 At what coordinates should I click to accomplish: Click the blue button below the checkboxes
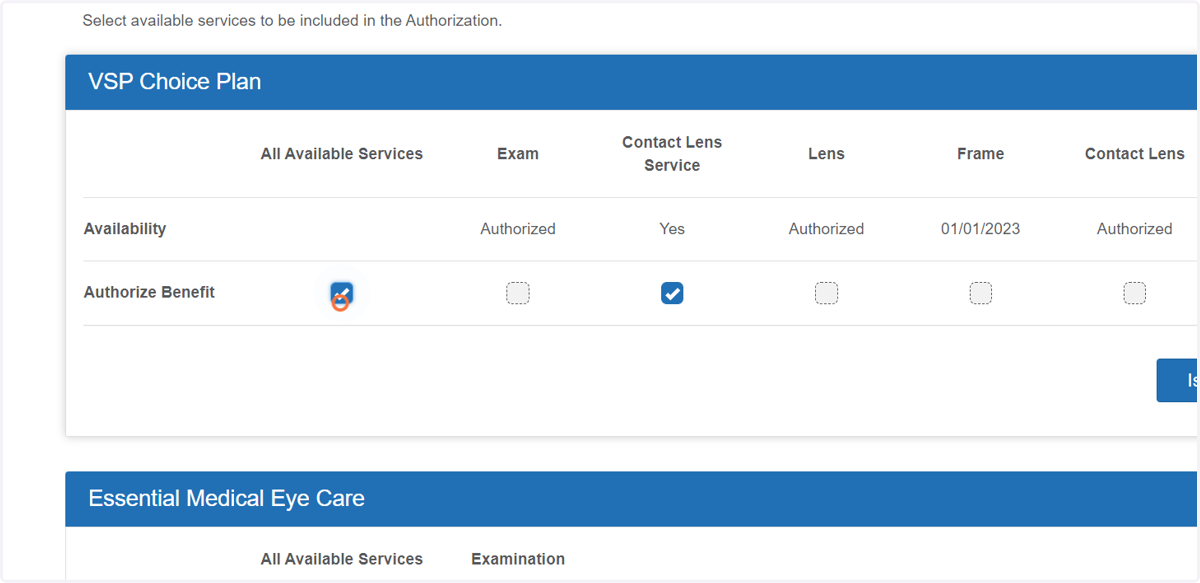[x=1178, y=381]
